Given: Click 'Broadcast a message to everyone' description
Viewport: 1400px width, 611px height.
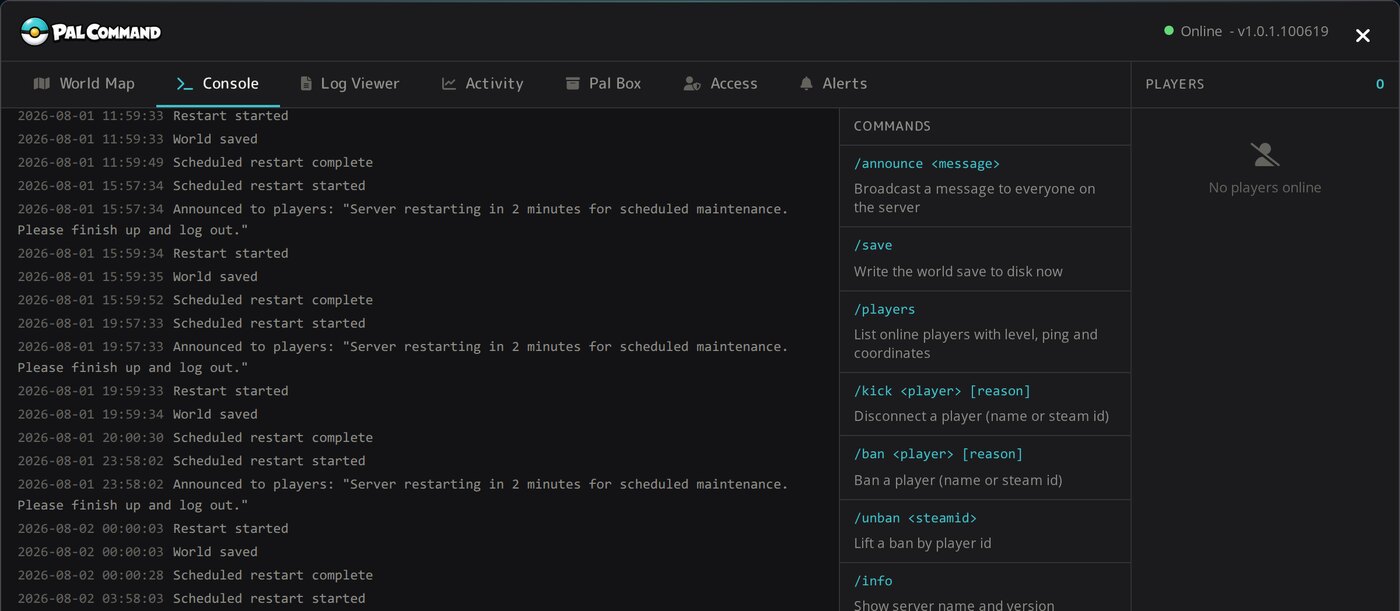Looking at the screenshot, I should pos(974,198).
